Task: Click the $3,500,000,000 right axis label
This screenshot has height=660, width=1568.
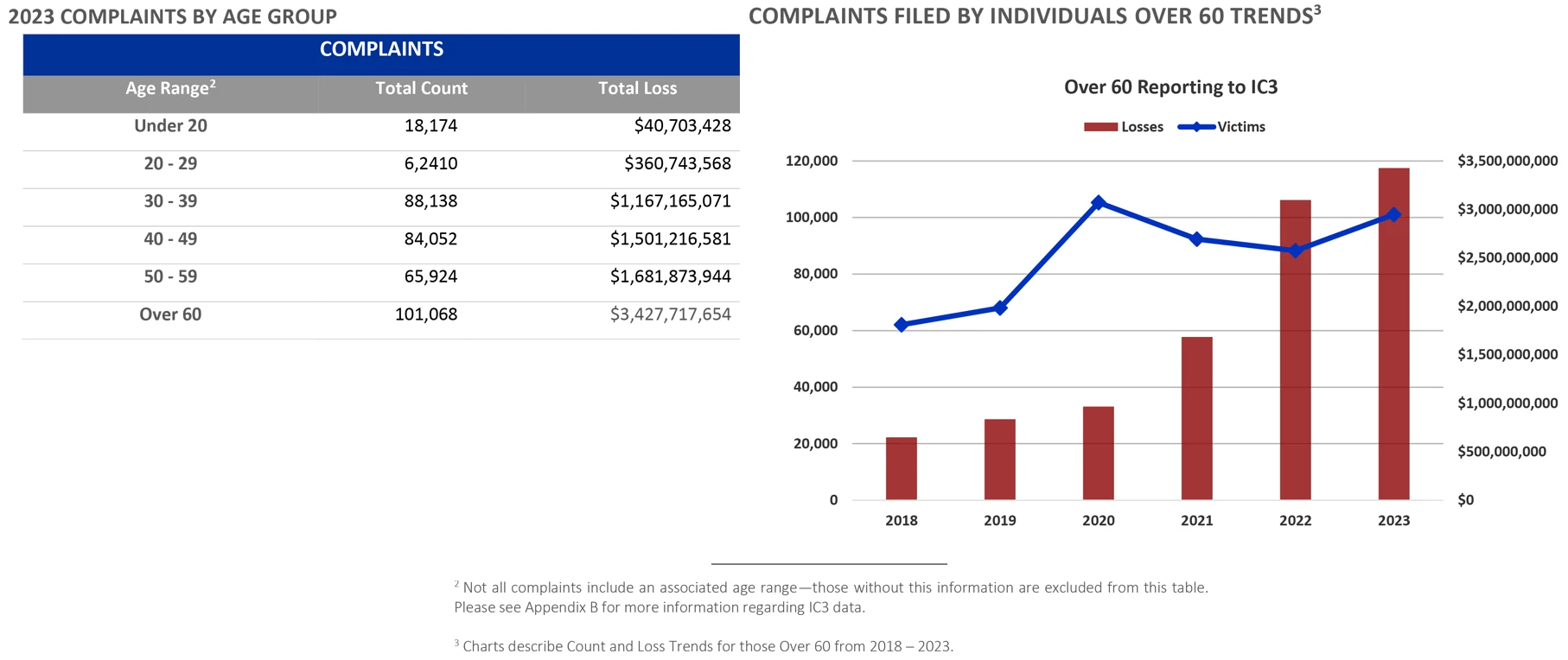Action: pos(1507,161)
